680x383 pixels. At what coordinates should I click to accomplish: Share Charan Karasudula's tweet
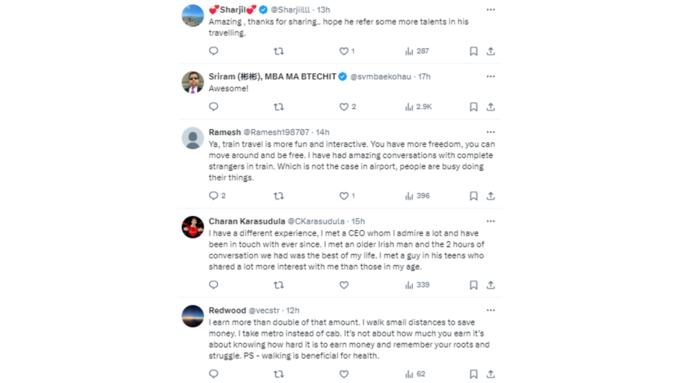490,285
